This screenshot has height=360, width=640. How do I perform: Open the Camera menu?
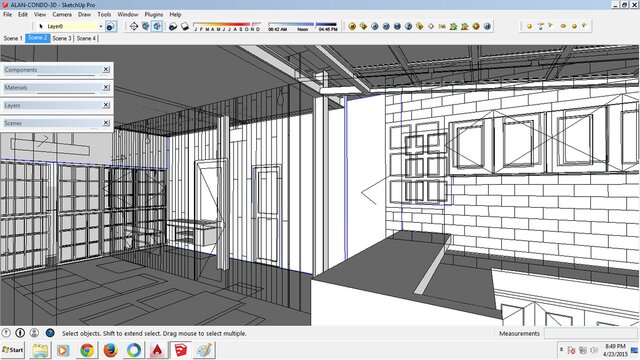(x=62, y=14)
